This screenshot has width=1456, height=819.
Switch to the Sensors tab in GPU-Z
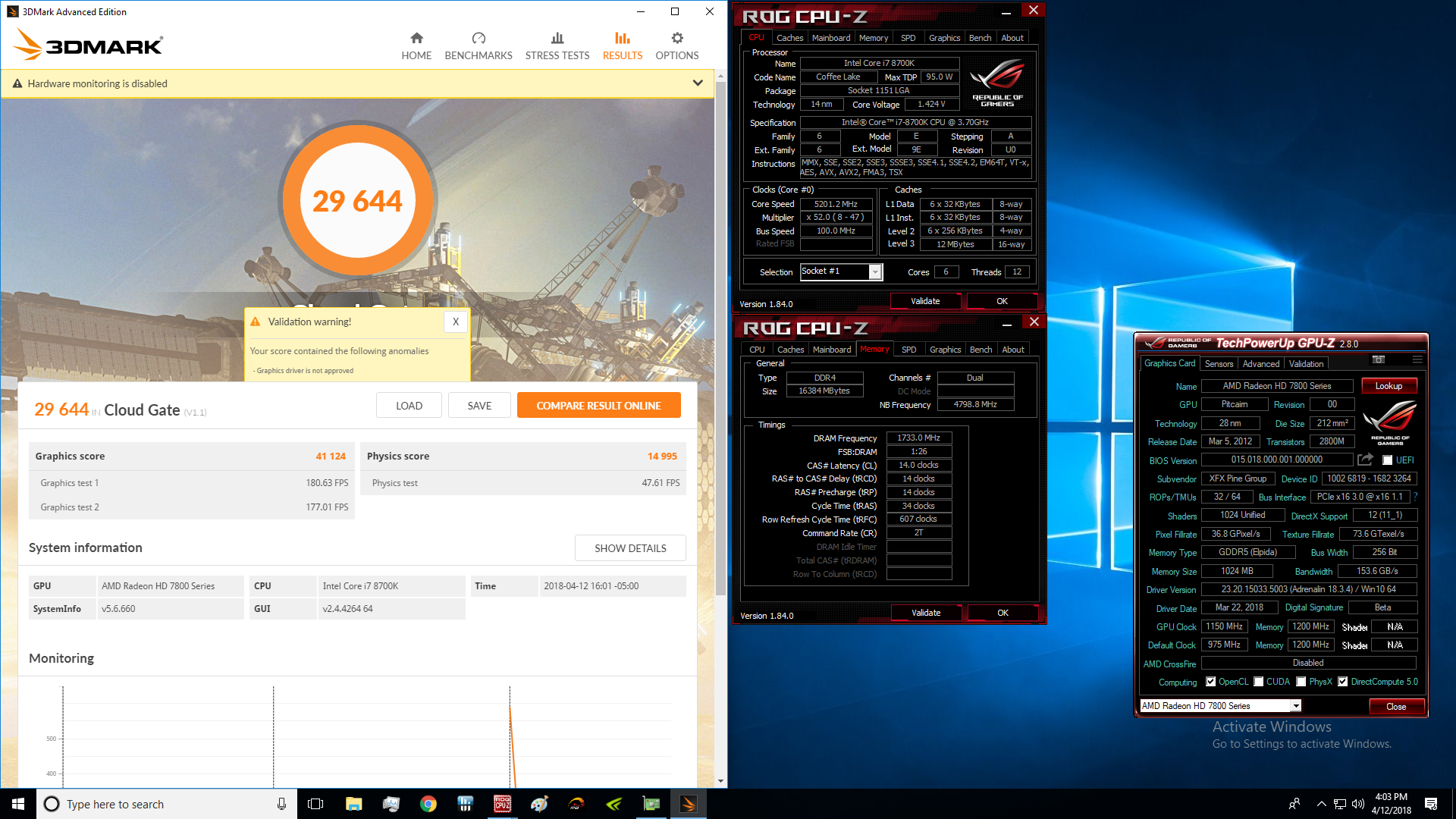click(x=1219, y=364)
